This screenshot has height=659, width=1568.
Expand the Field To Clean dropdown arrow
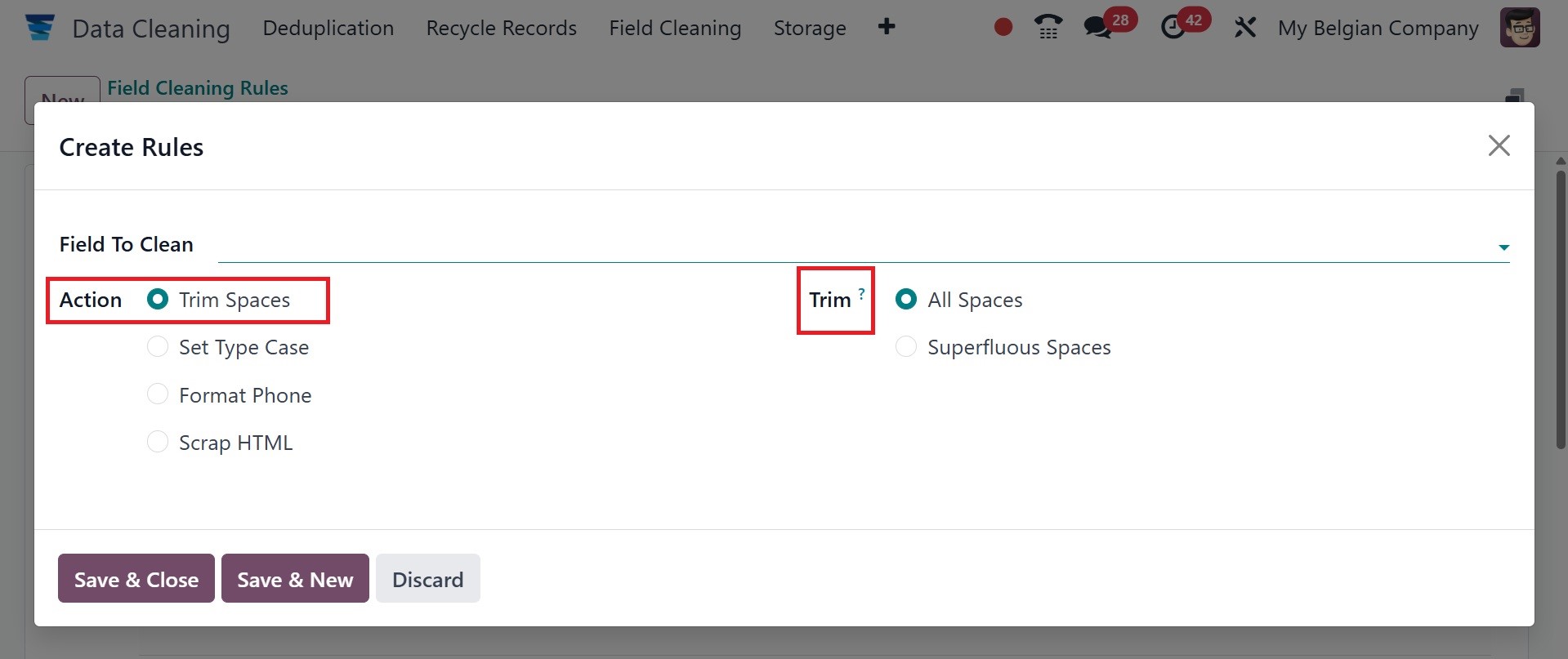[x=1503, y=247]
